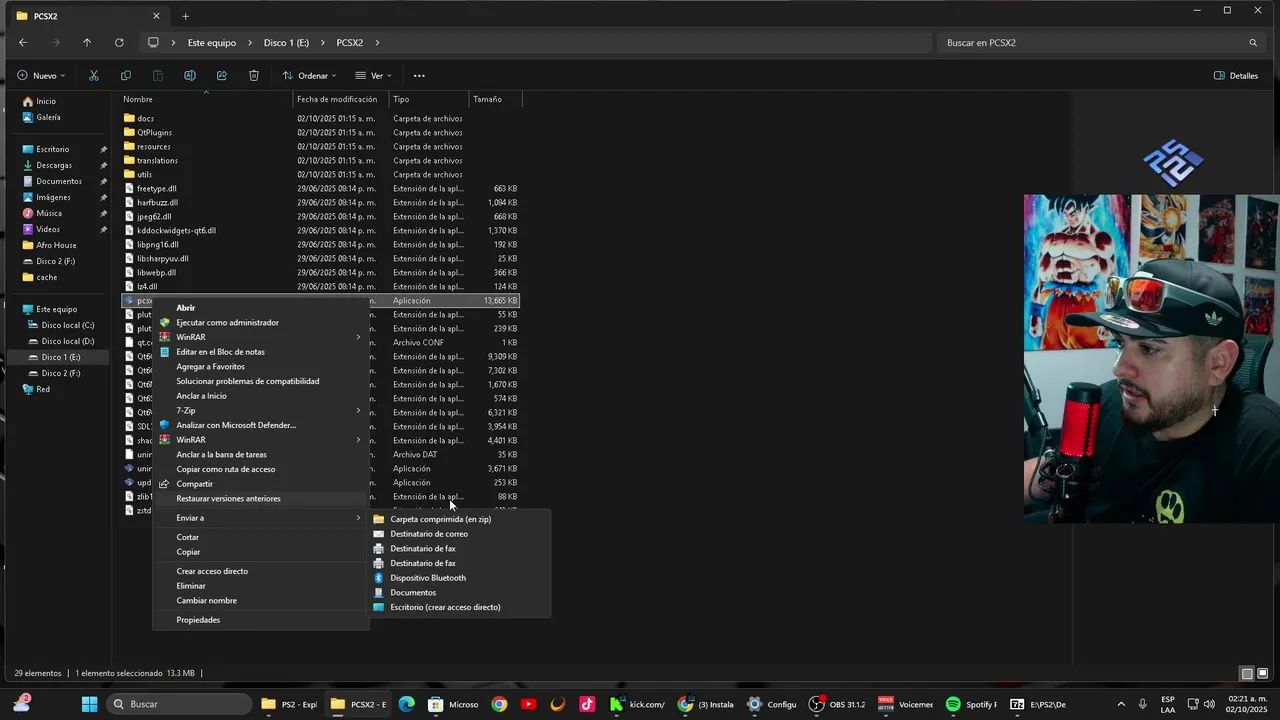This screenshot has width=1280, height=720.
Task: Open the three-dots more options menu
Action: pyautogui.click(x=419, y=75)
